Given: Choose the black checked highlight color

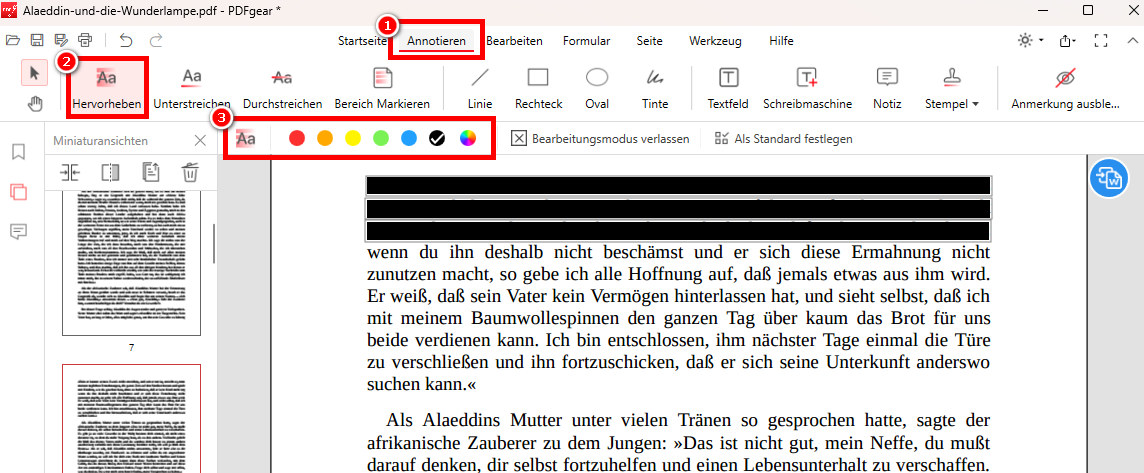Looking at the screenshot, I should (x=437, y=138).
